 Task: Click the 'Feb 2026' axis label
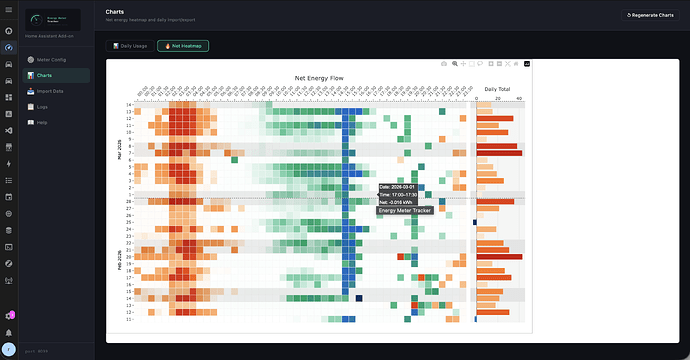pos(119,260)
